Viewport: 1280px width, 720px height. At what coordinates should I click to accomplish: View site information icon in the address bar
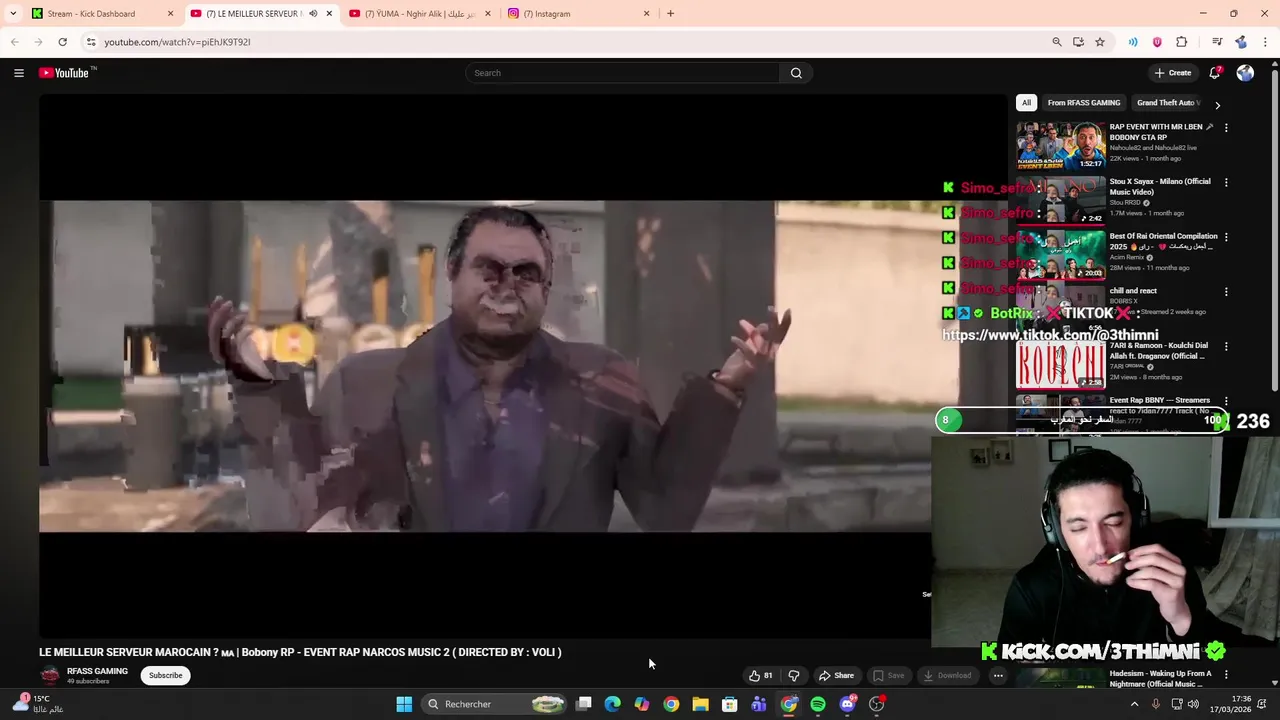click(91, 42)
